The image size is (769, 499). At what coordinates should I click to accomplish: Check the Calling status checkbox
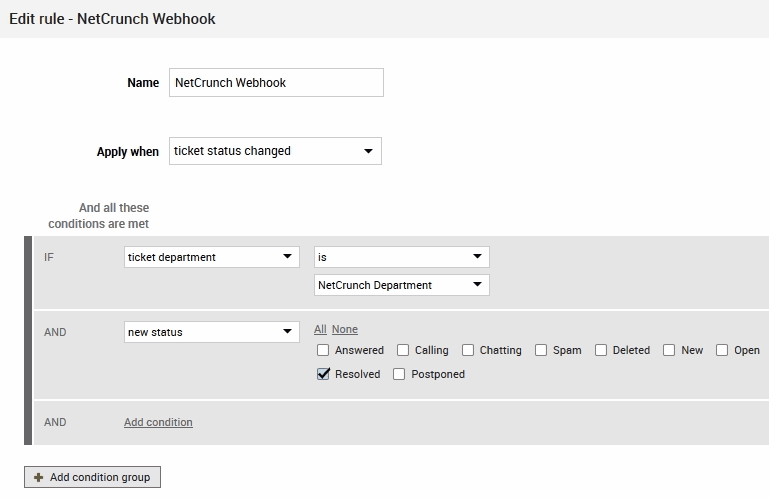pyautogui.click(x=403, y=350)
